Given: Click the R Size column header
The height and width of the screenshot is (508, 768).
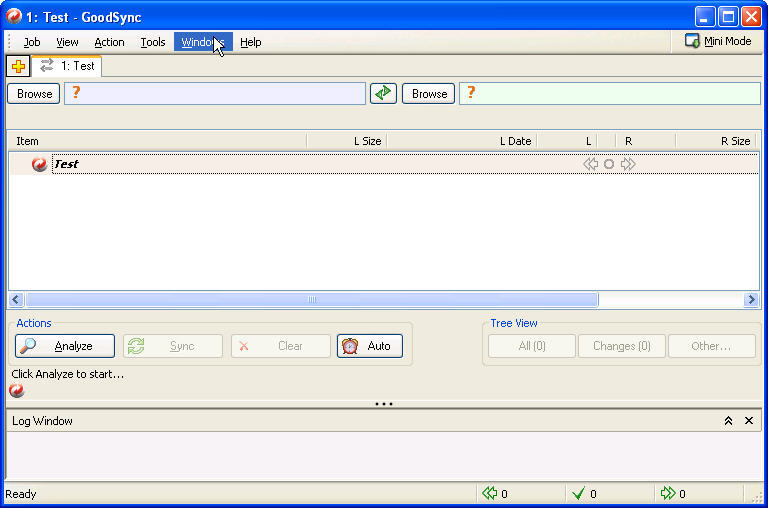Looking at the screenshot, I should click(717, 141).
